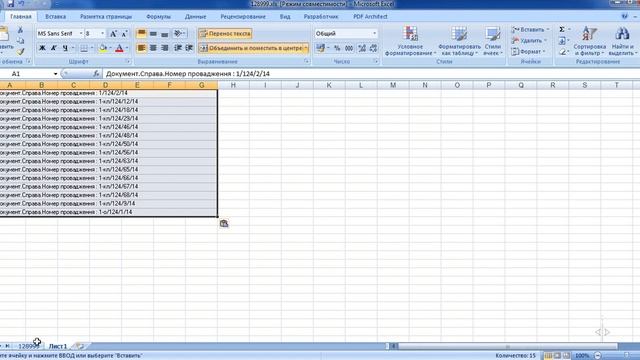Open Сортировка и фильтр menu

pyautogui.click(x=589, y=41)
